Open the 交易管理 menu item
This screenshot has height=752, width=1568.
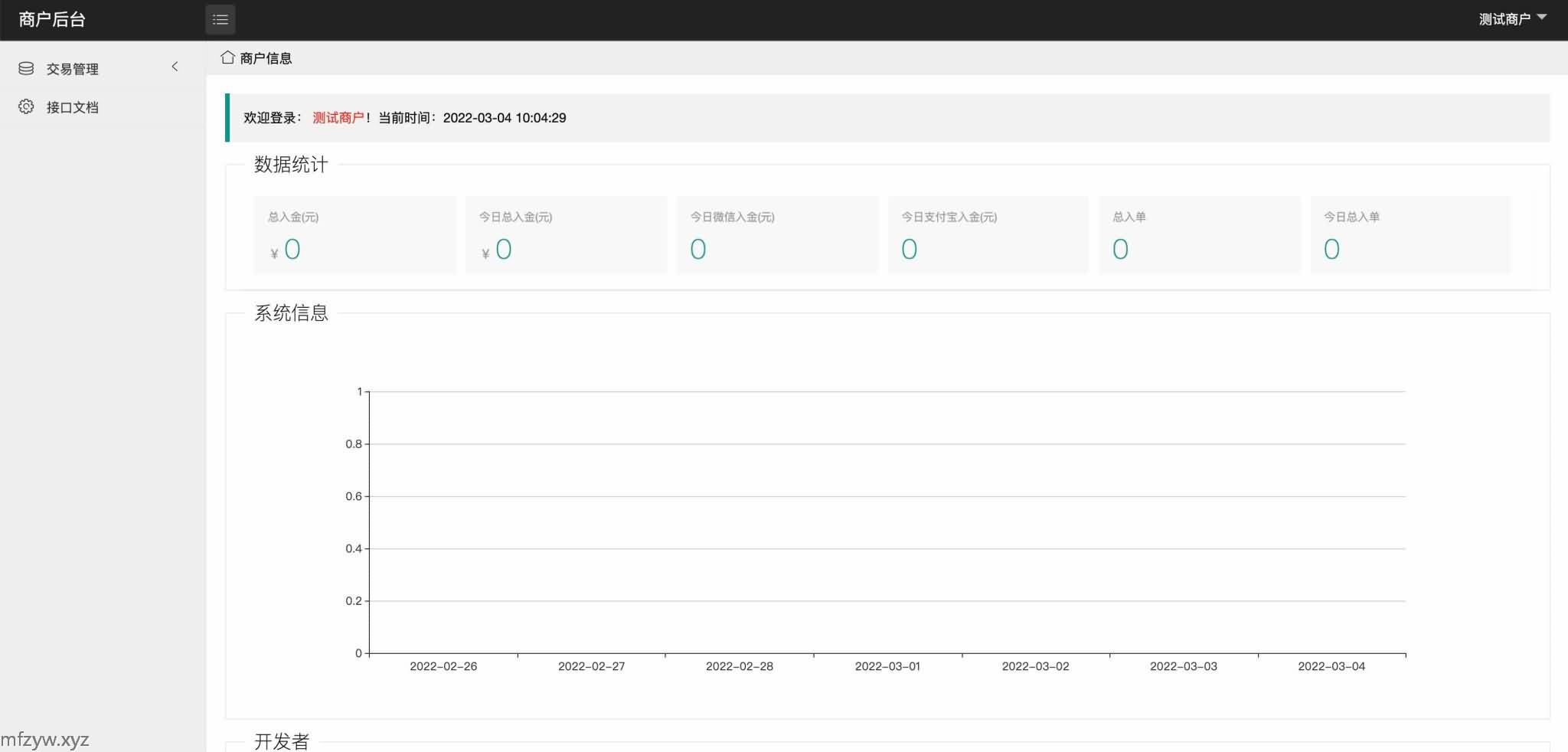coord(73,69)
